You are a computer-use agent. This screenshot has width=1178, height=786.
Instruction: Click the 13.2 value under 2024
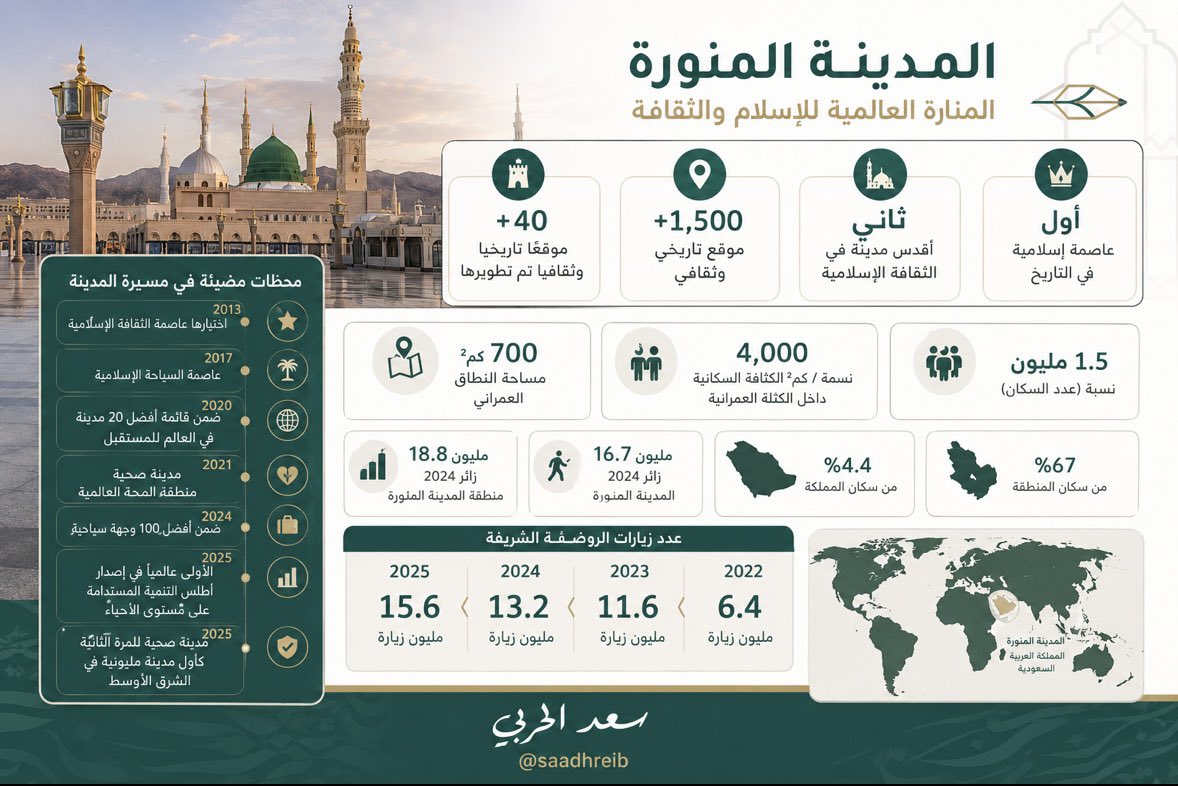(518, 606)
